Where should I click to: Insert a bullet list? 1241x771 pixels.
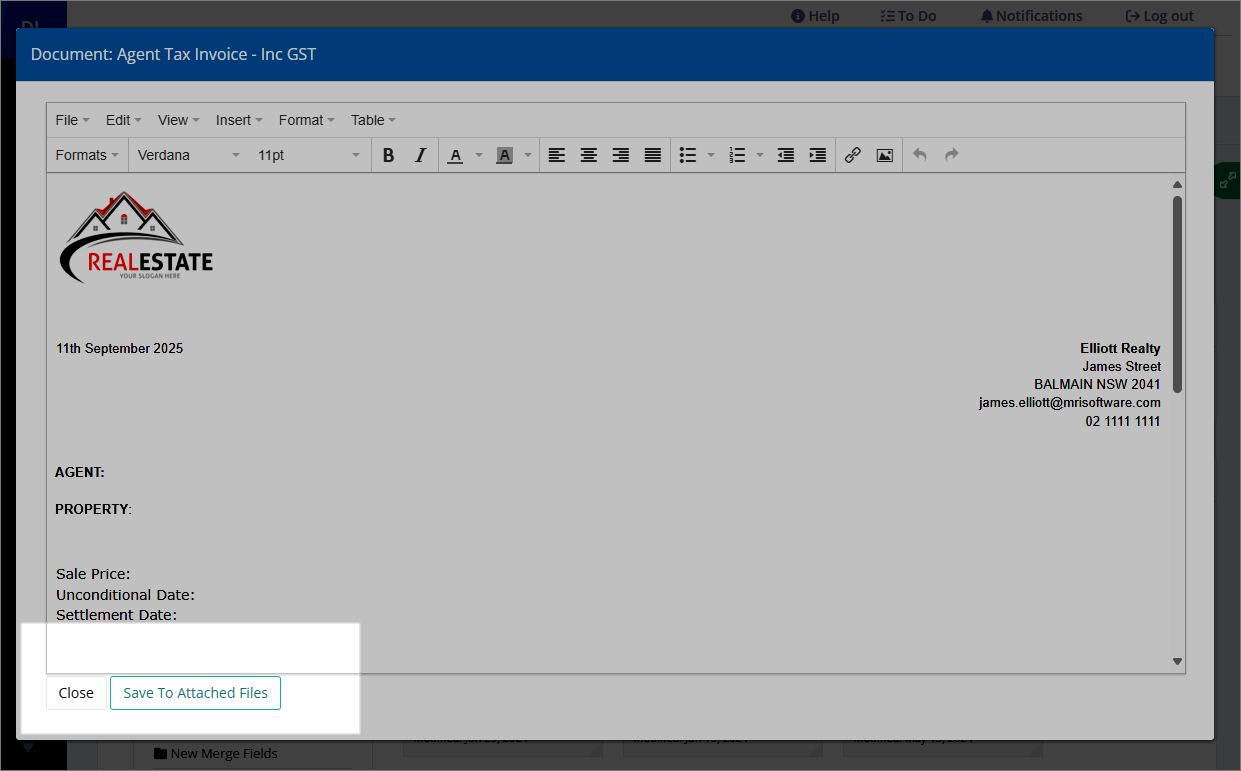(x=688, y=155)
